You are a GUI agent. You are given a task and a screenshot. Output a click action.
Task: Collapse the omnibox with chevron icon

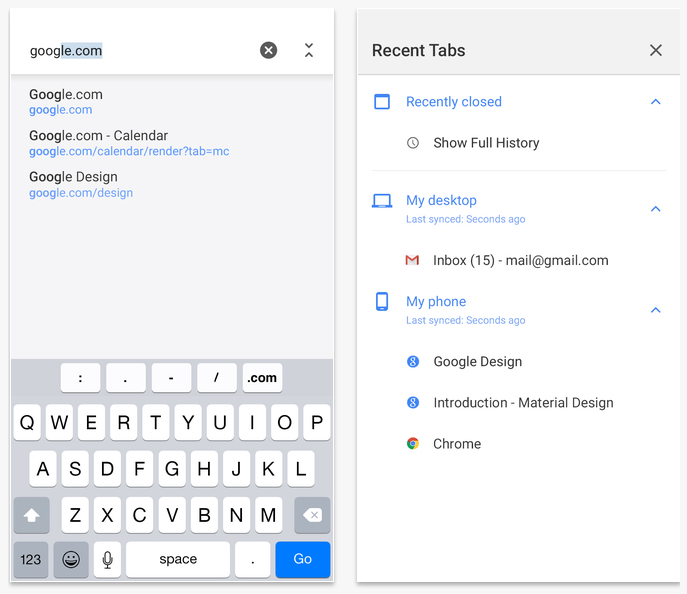308,50
